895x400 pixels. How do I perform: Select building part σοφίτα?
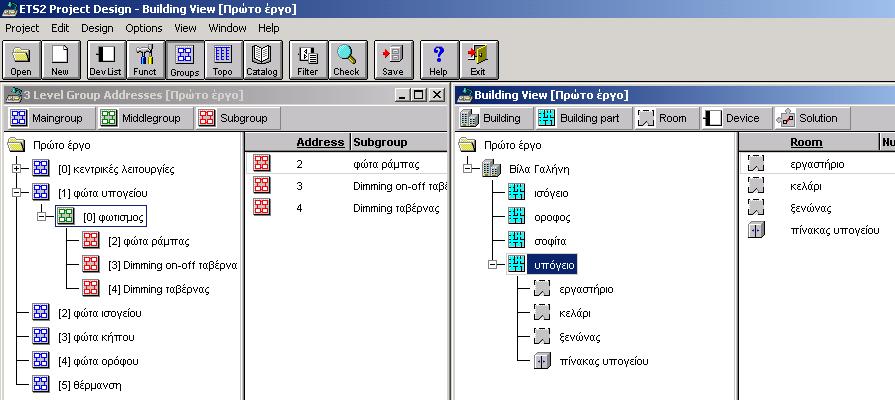click(550, 241)
